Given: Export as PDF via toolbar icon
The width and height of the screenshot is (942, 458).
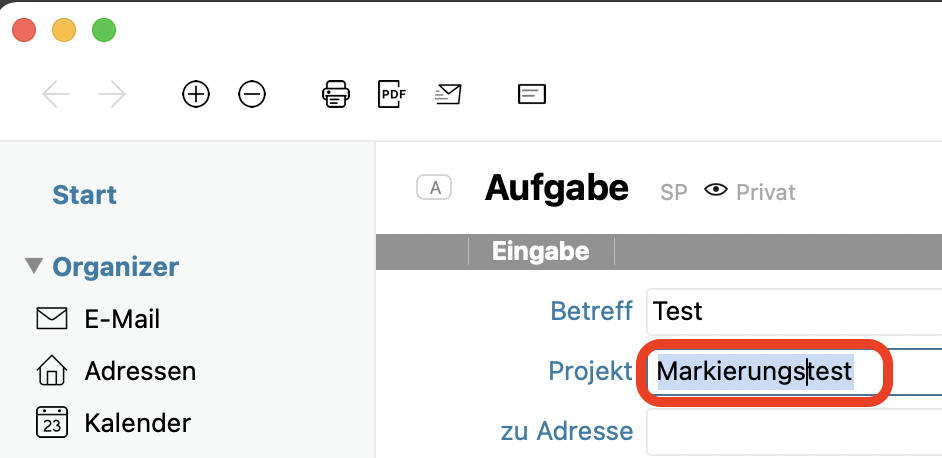Looking at the screenshot, I should pos(392,95).
